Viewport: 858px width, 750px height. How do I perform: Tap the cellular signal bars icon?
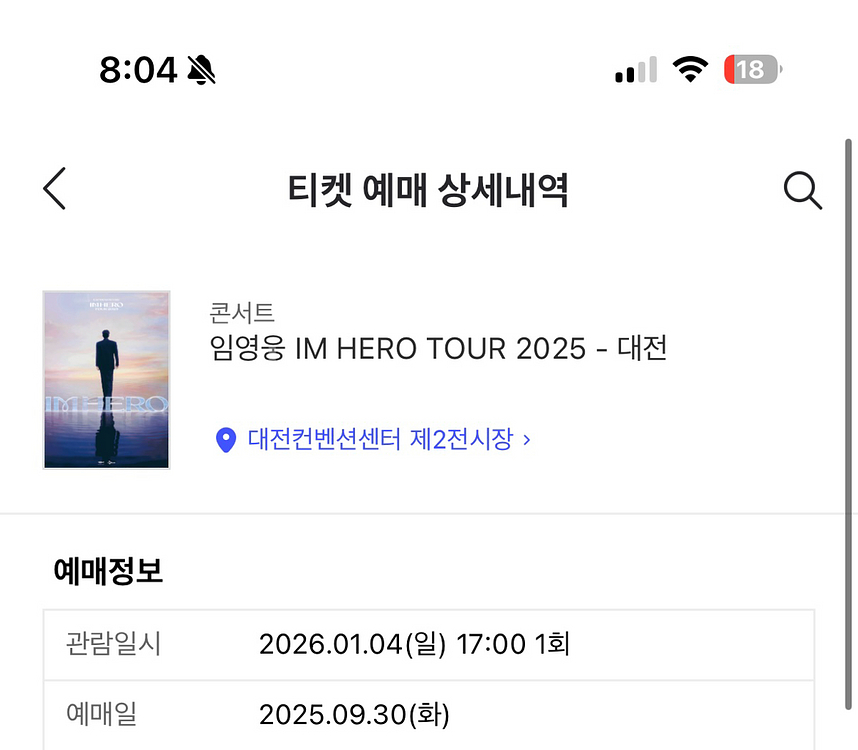click(635, 70)
